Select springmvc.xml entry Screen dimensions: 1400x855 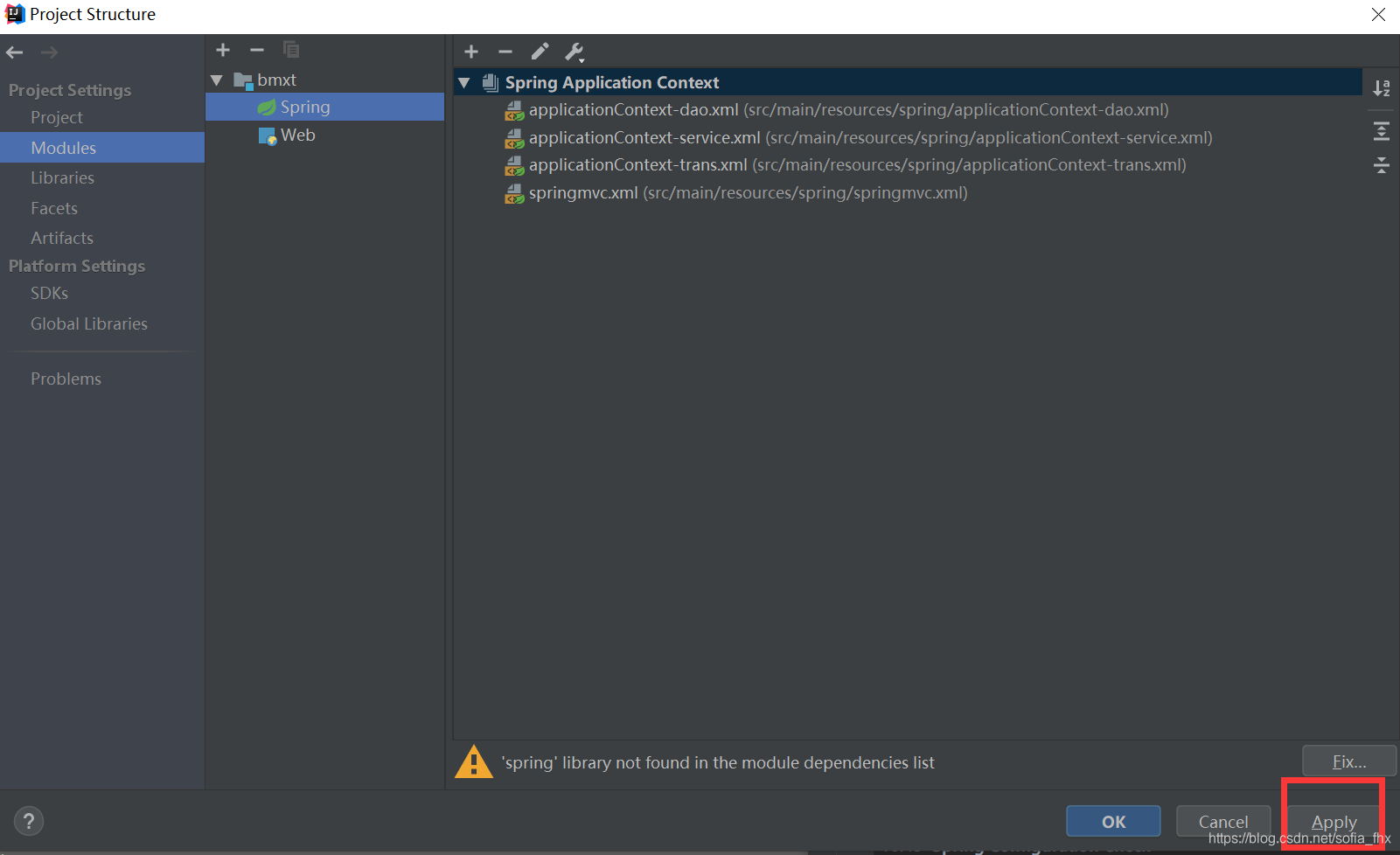coord(748,192)
